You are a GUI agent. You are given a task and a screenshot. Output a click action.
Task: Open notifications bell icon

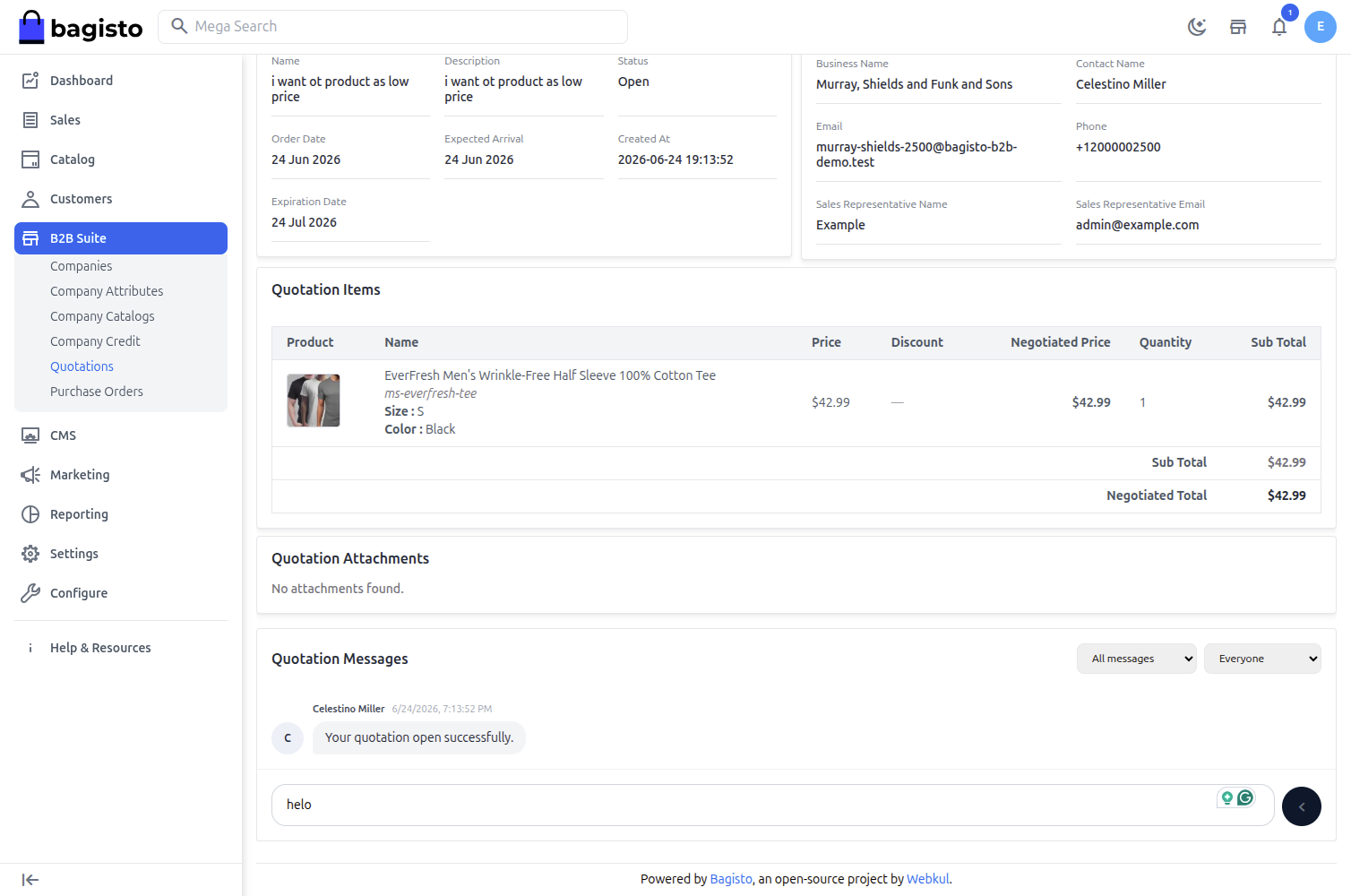[1279, 27]
